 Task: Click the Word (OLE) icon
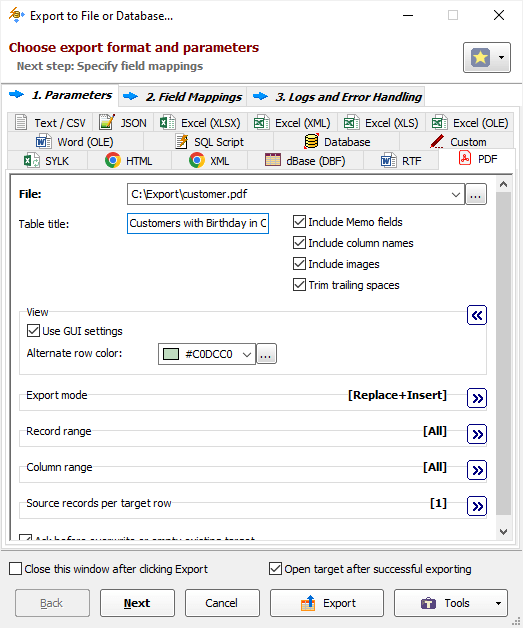[44, 142]
